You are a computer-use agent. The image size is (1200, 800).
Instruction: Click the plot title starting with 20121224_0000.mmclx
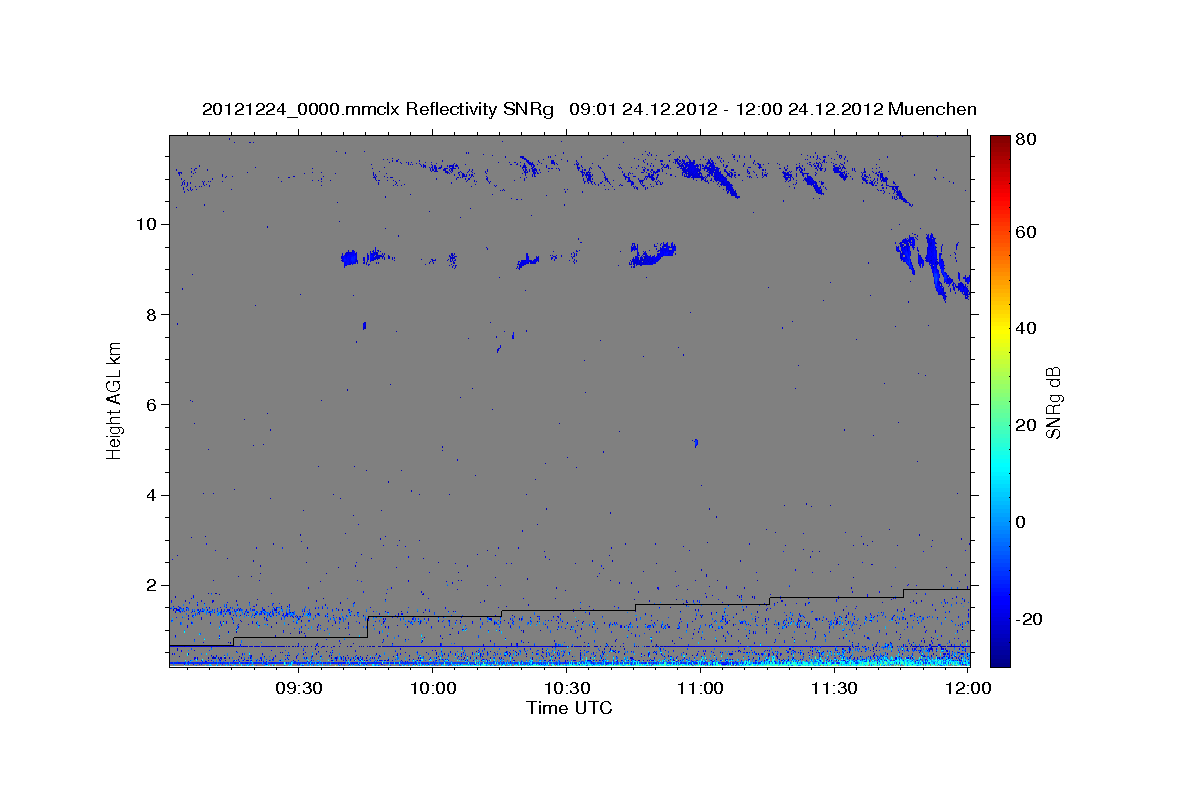[x=589, y=109]
